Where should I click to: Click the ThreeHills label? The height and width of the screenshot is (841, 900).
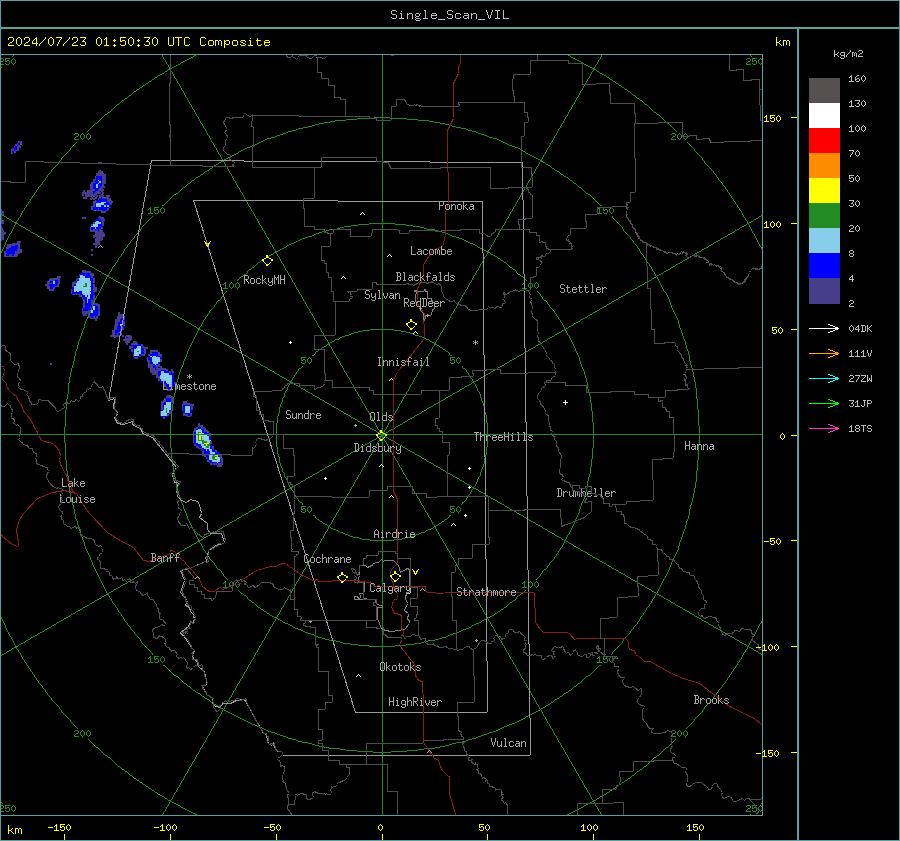click(x=503, y=437)
